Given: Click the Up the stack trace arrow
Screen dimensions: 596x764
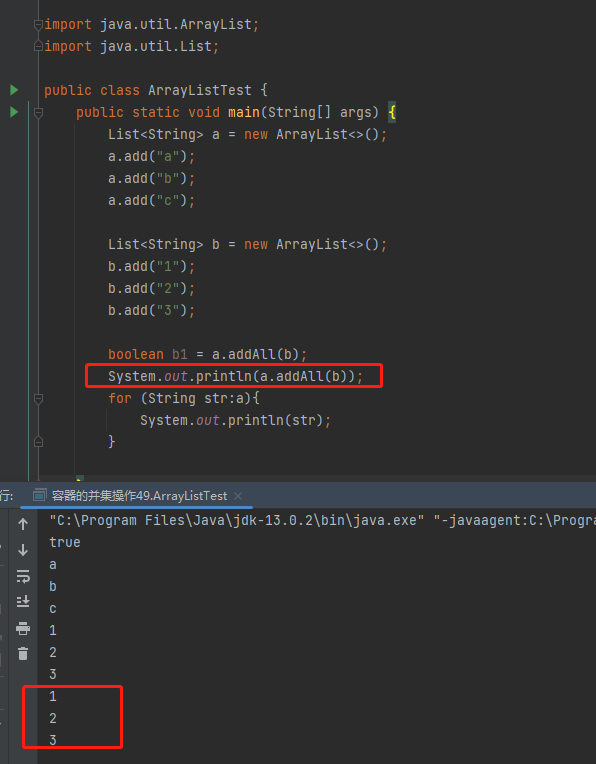Looking at the screenshot, I should click(x=23, y=524).
